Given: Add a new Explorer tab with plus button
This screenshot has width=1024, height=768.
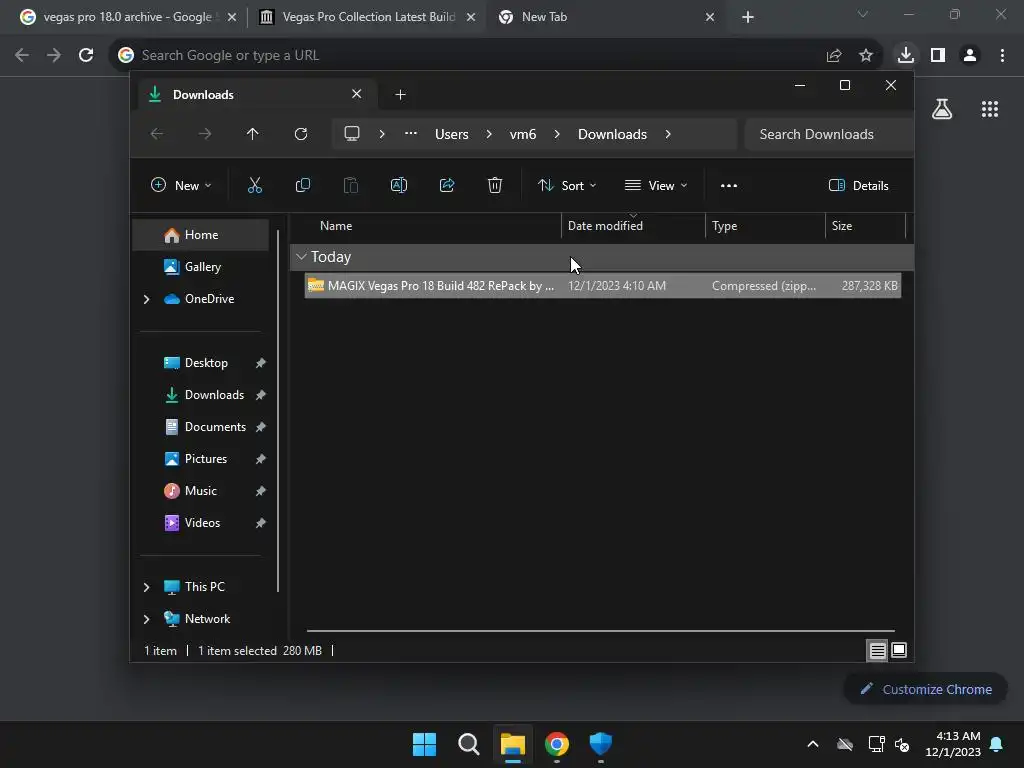Looking at the screenshot, I should (x=400, y=95).
